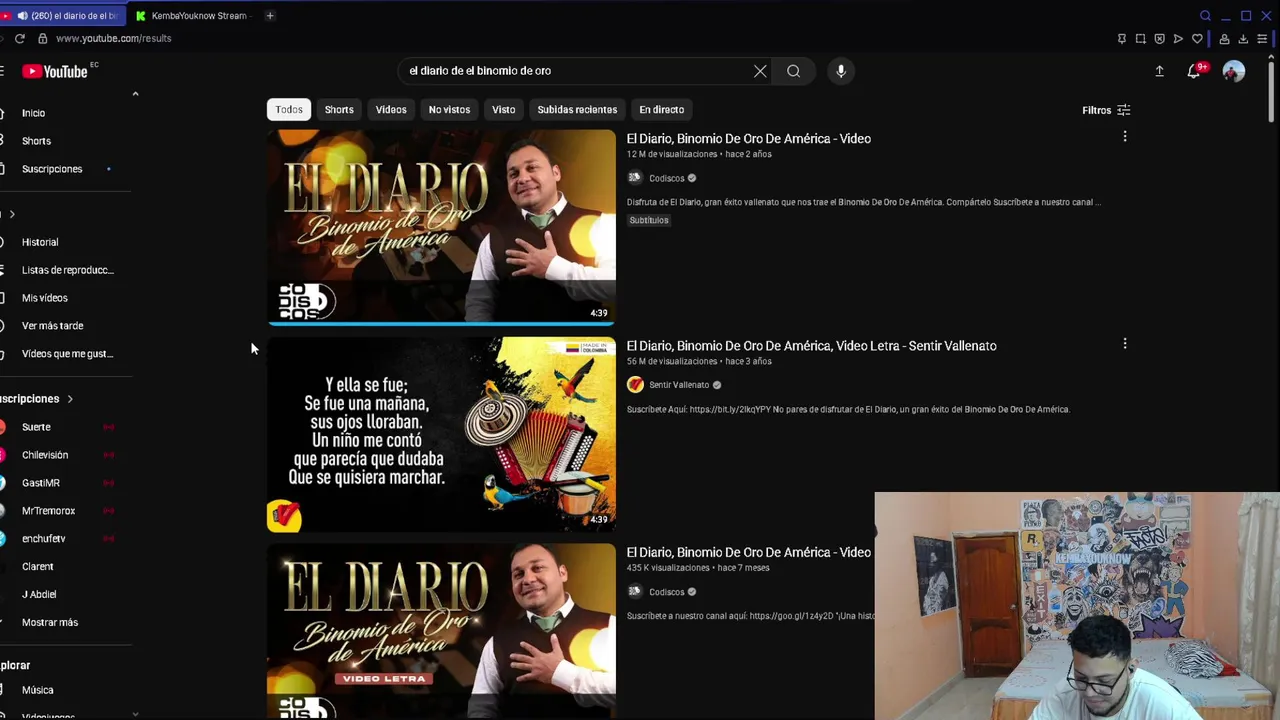Screen dimensions: 1280x720
Task: Open the enchufetv channel subscription
Action: (x=44, y=539)
